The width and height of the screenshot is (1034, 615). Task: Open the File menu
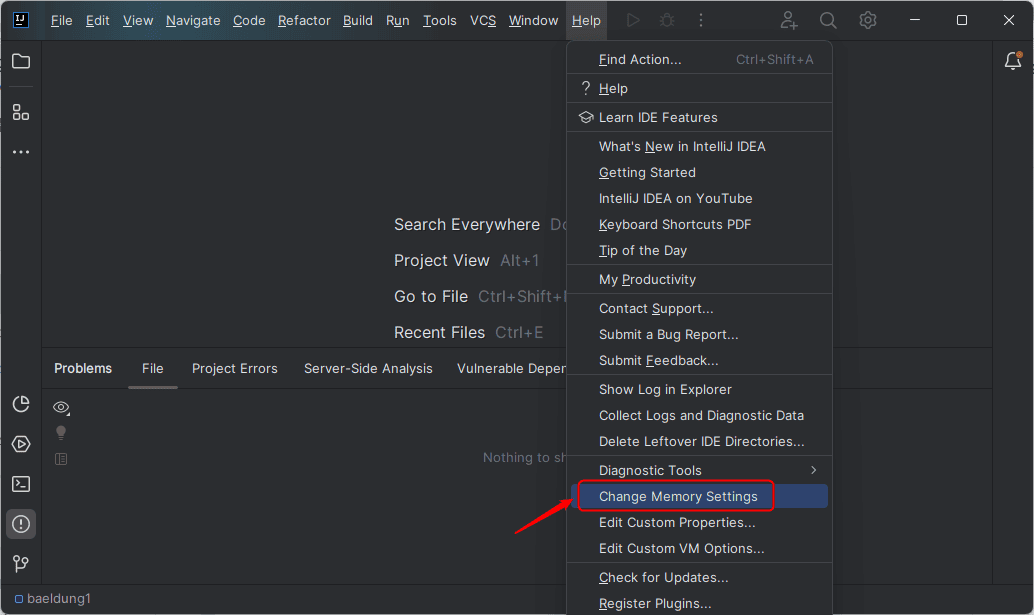[x=61, y=20]
